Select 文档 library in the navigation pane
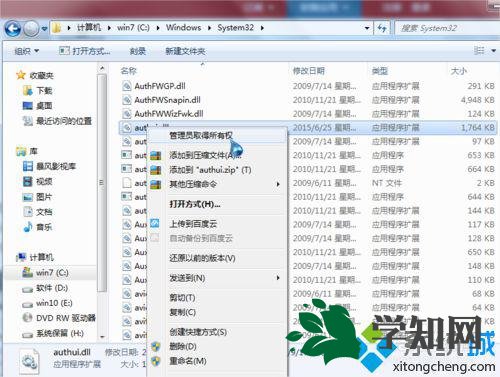This screenshot has height=377, width=500. point(37,212)
